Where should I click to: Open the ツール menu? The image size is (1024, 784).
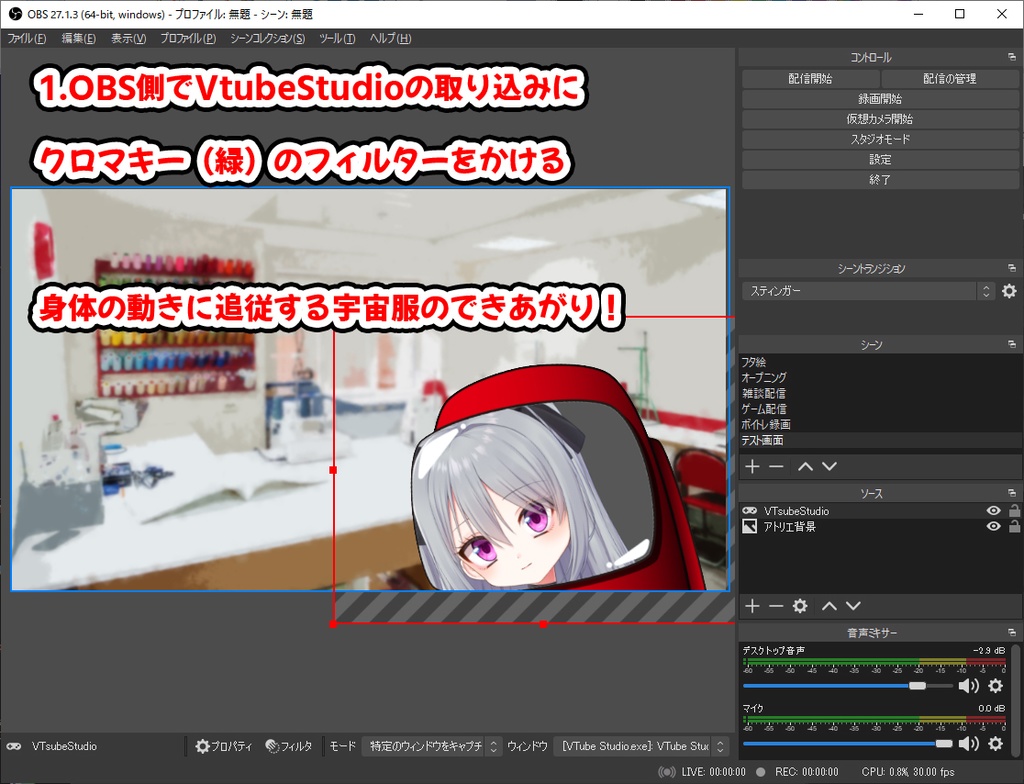coord(337,39)
